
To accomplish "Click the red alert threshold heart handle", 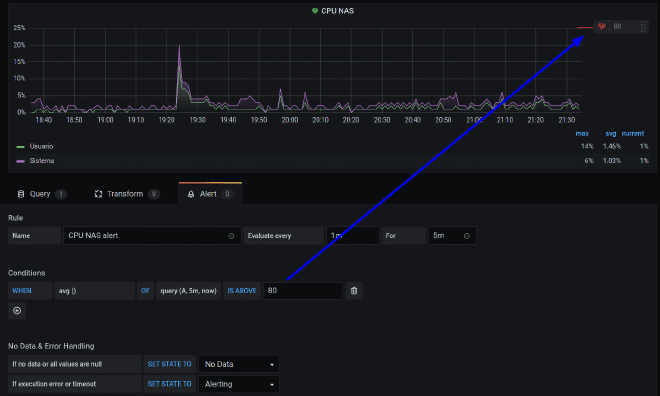I will pos(601,27).
